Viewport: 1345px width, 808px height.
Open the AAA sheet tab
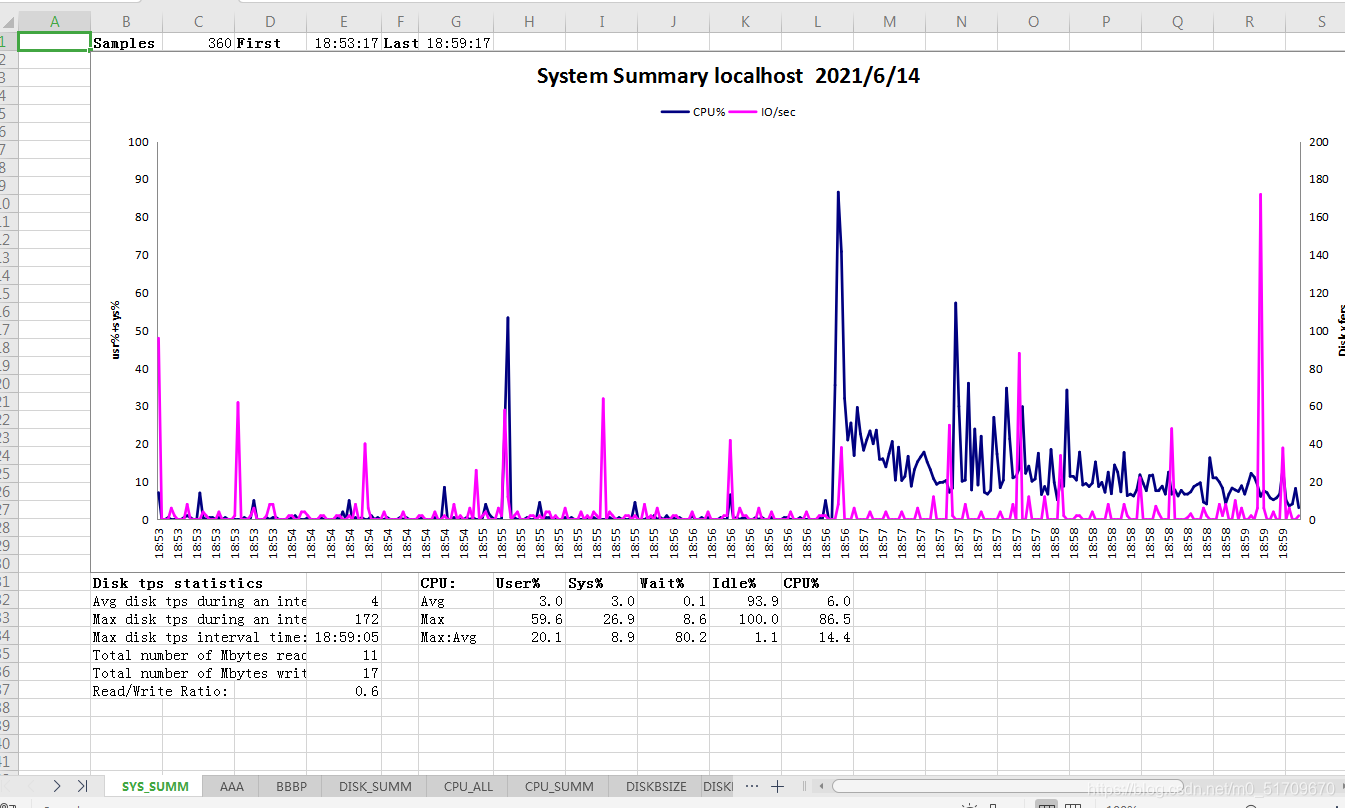pyautogui.click(x=231, y=787)
